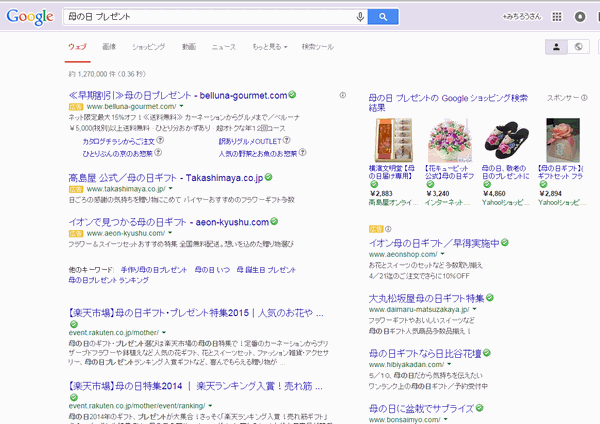600x424 pixels.
Task: Expand dropdown arrow next to www.belluna-gourmet.com/
Action: tap(181, 106)
